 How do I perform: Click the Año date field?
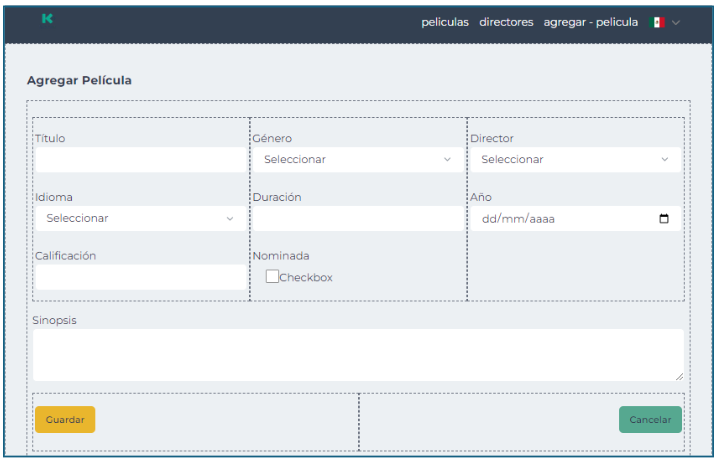tap(560, 219)
